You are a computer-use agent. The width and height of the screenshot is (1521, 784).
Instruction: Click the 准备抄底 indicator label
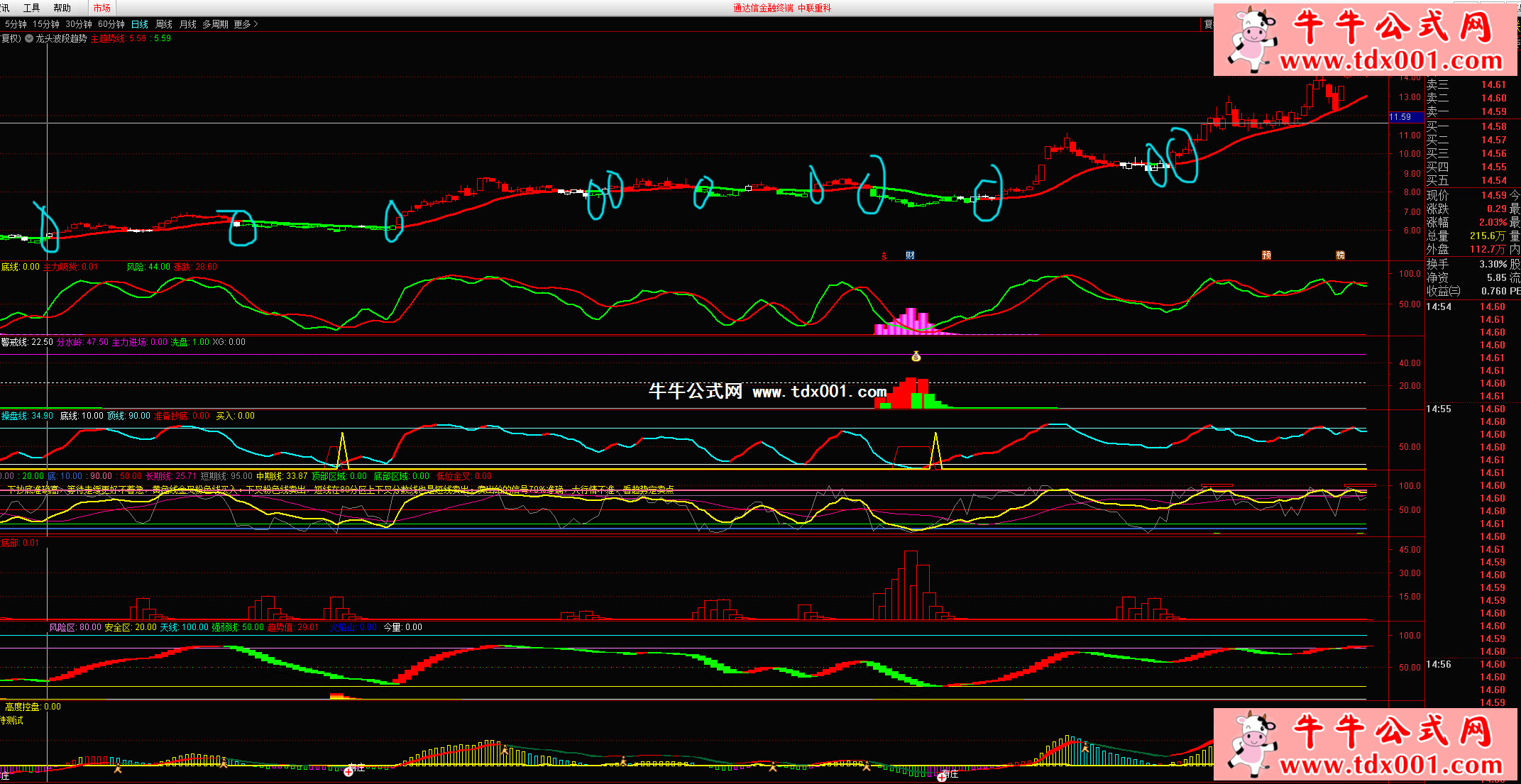(182, 416)
